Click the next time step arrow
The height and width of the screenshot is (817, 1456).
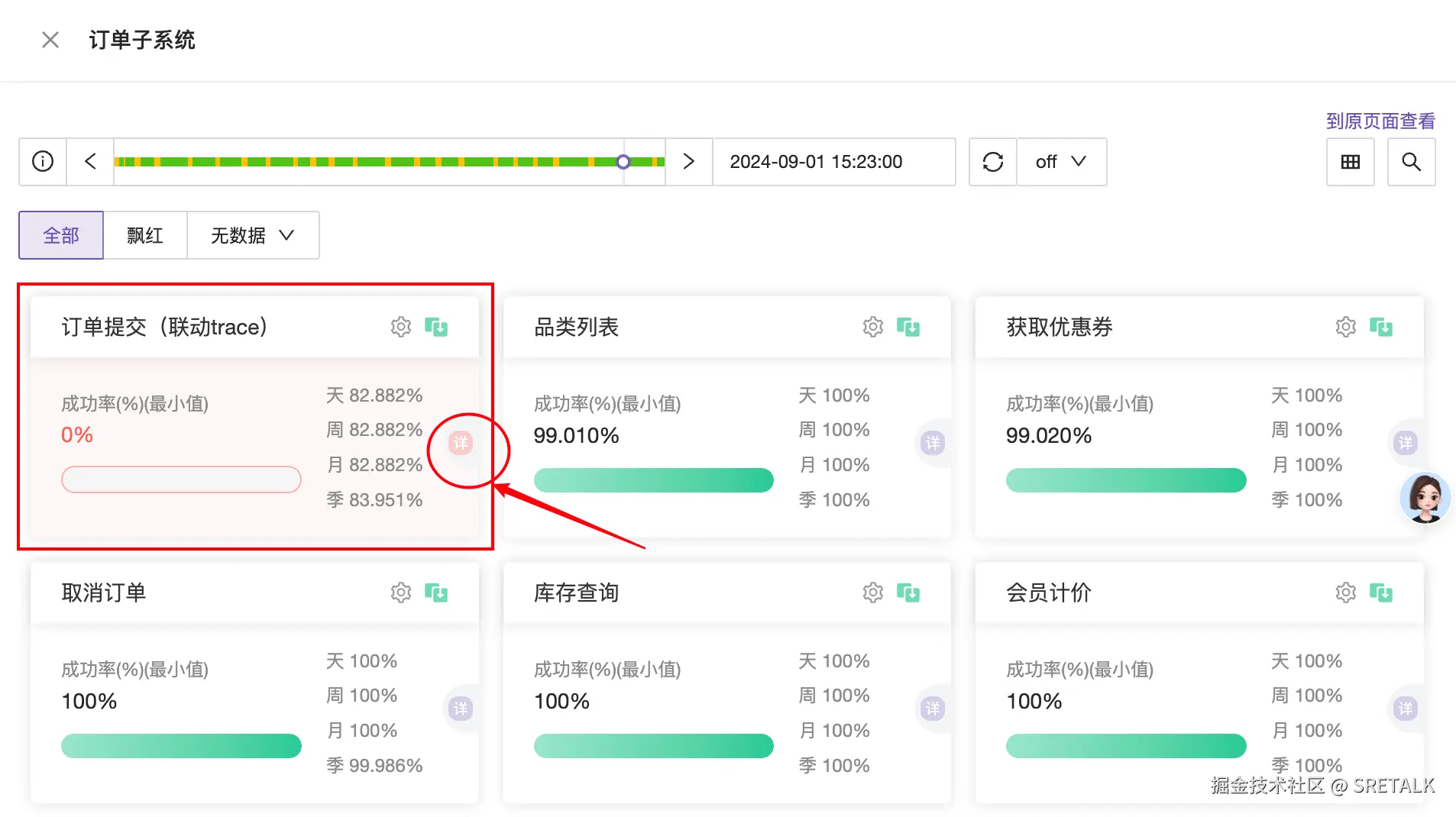(x=688, y=161)
